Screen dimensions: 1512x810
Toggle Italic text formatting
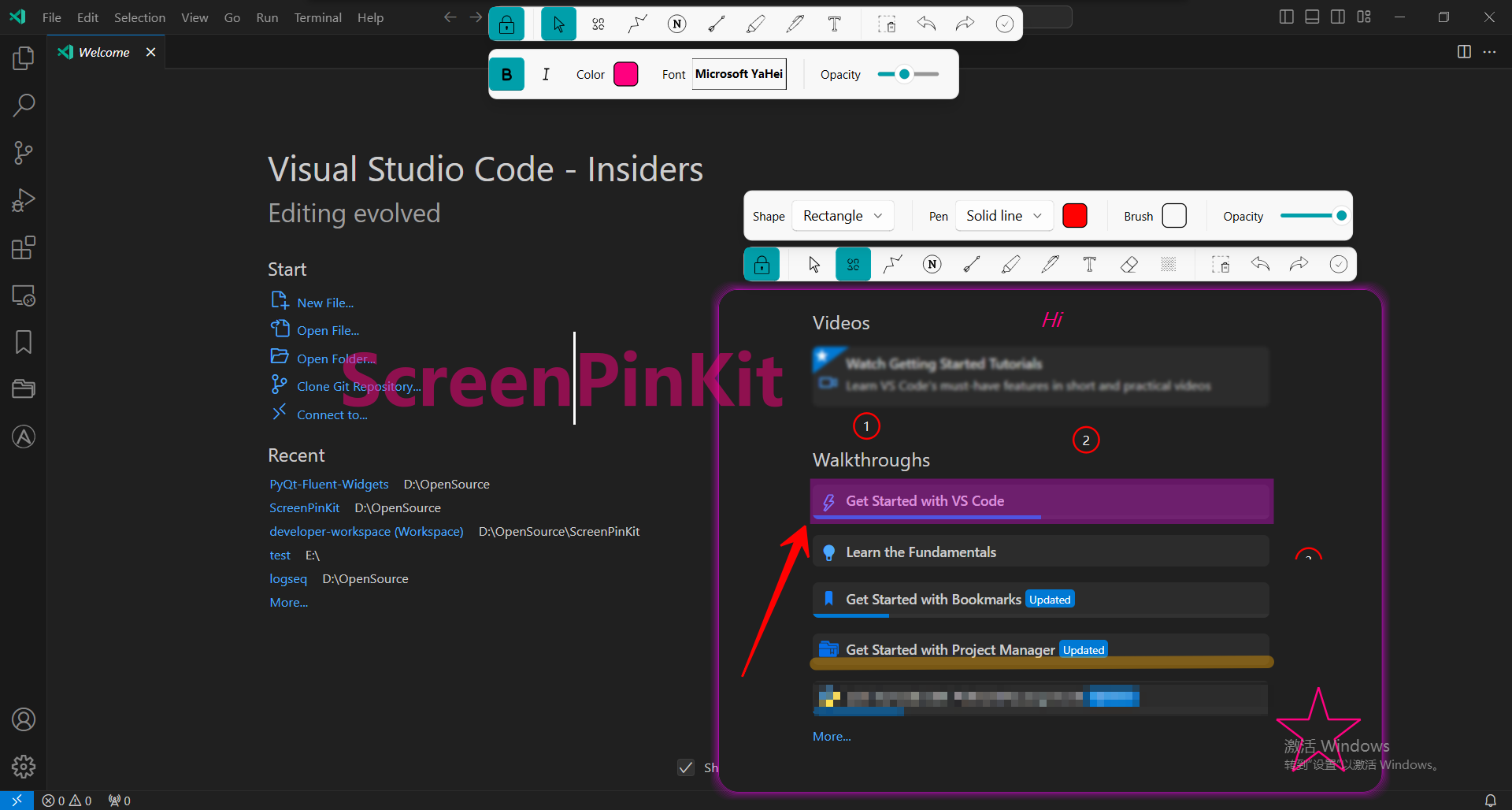[x=546, y=74]
